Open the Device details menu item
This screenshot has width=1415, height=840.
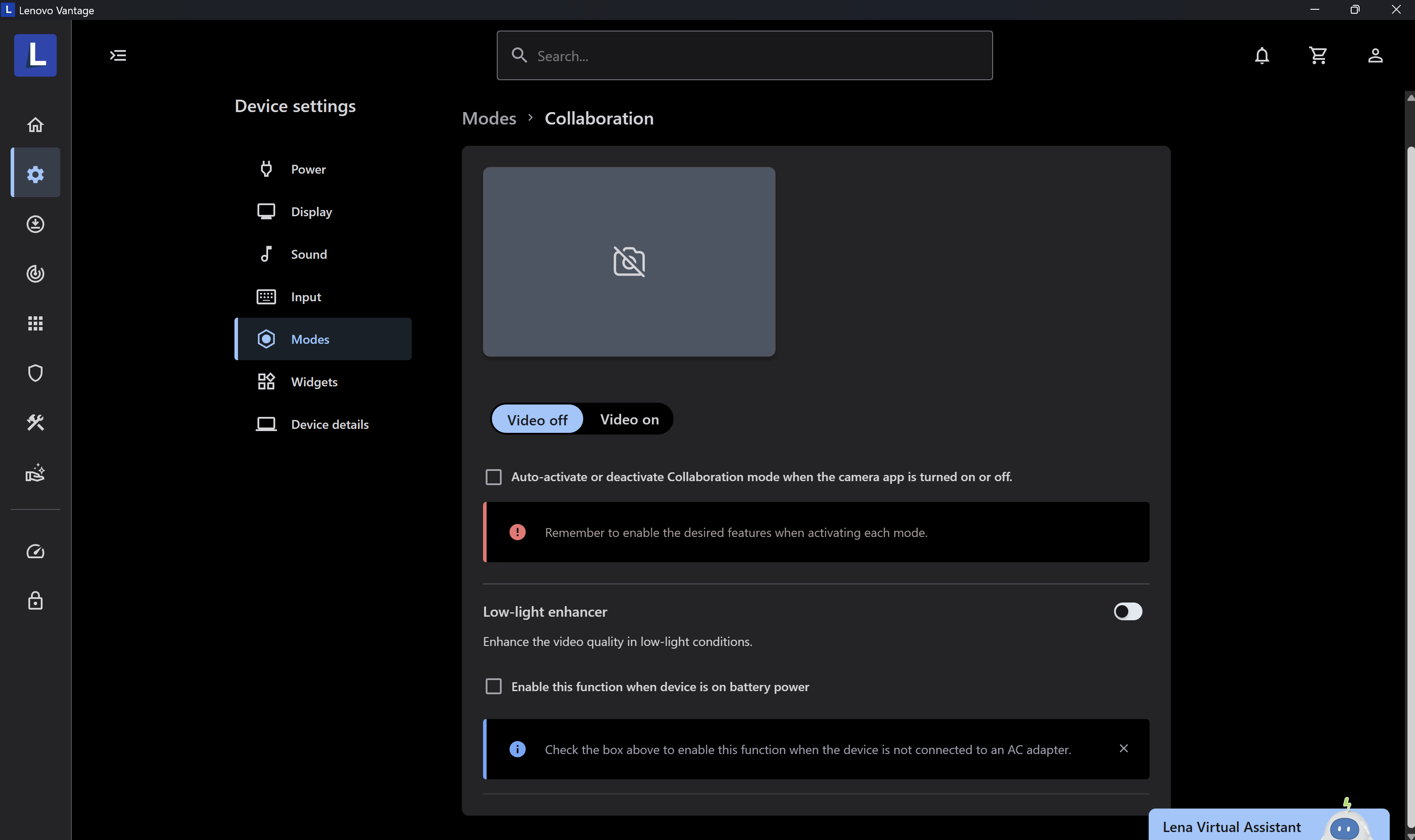pos(329,424)
